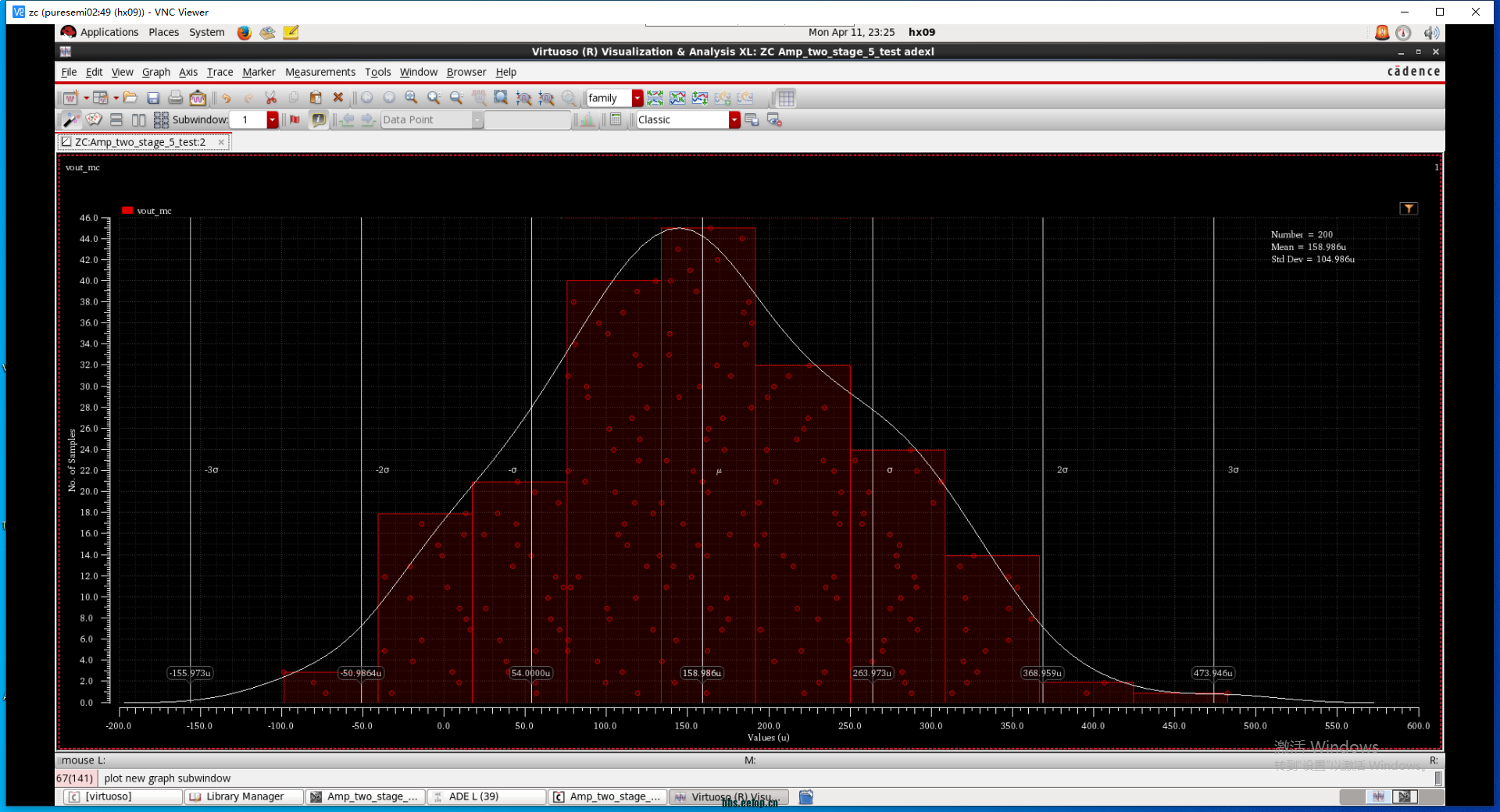The image size is (1500, 812).
Task: Expand the new subwindow type dropdown arrow
Action: pyautogui.click(x=116, y=98)
